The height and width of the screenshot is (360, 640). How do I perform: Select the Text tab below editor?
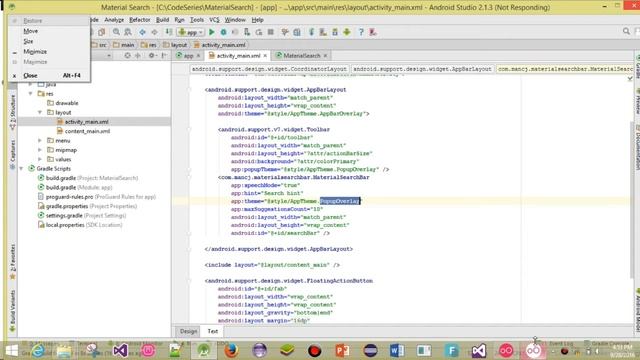pos(213,331)
